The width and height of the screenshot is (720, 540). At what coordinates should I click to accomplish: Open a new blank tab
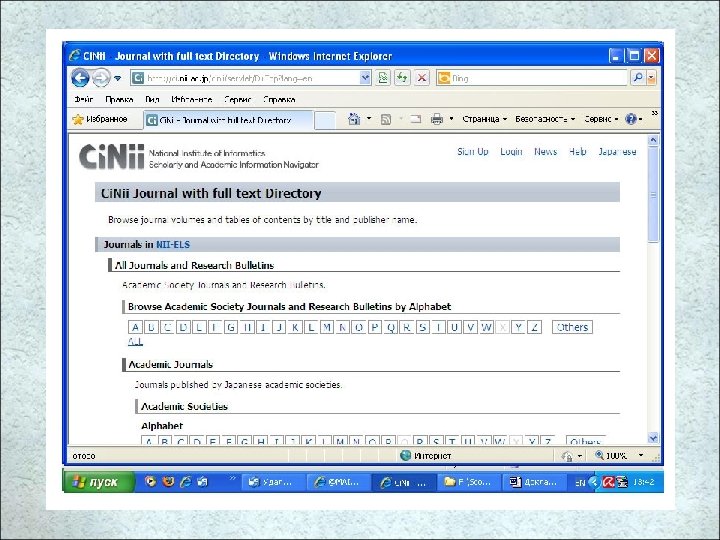pyautogui.click(x=325, y=121)
